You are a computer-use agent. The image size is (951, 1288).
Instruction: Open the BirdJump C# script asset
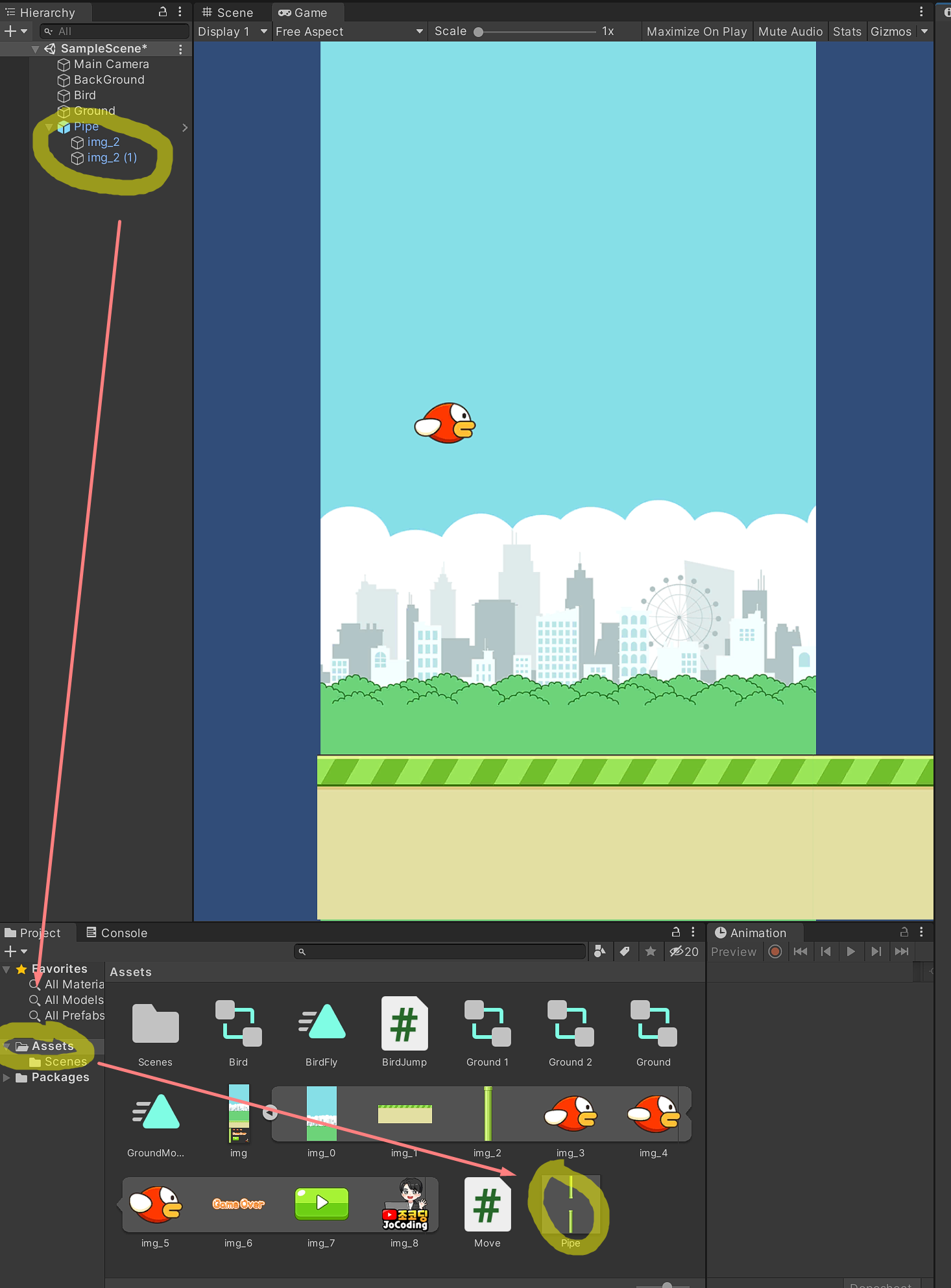click(404, 1024)
